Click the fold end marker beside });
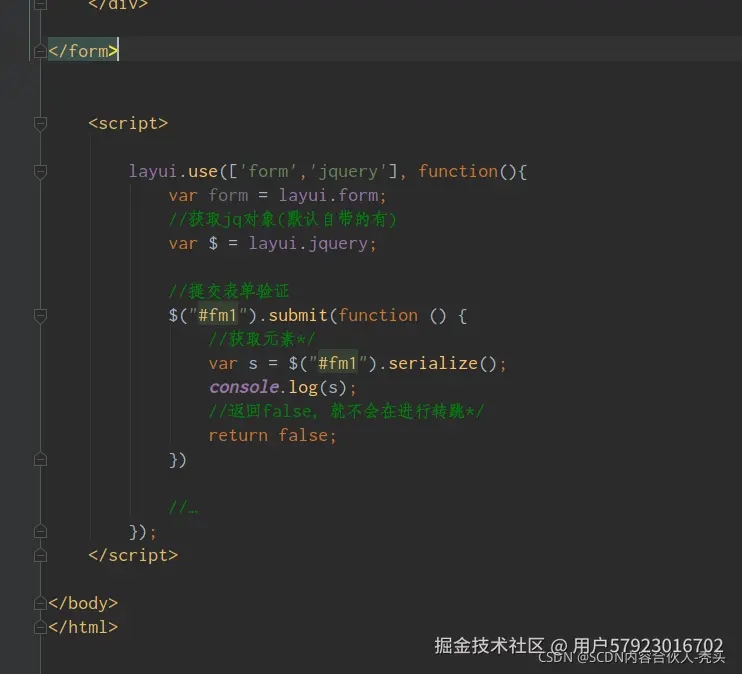The image size is (742, 674). tap(40, 532)
